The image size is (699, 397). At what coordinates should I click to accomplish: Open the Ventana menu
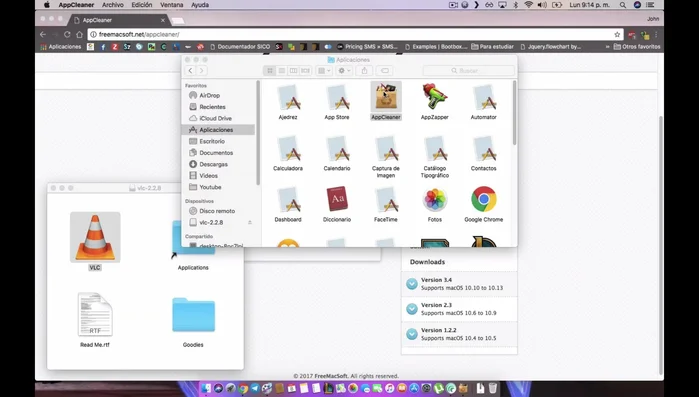pos(172,5)
